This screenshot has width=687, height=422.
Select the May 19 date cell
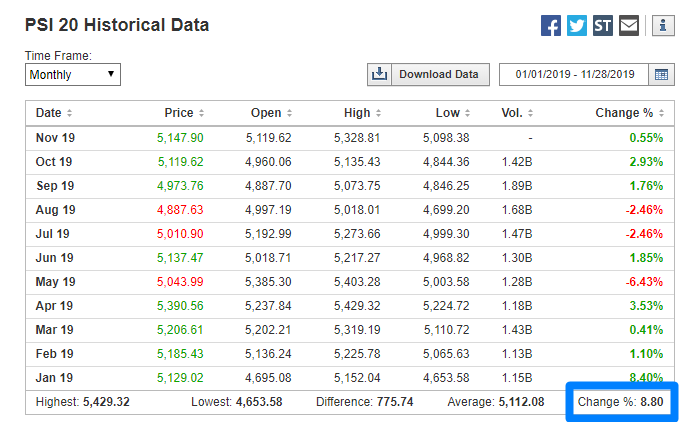tap(56, 282)
